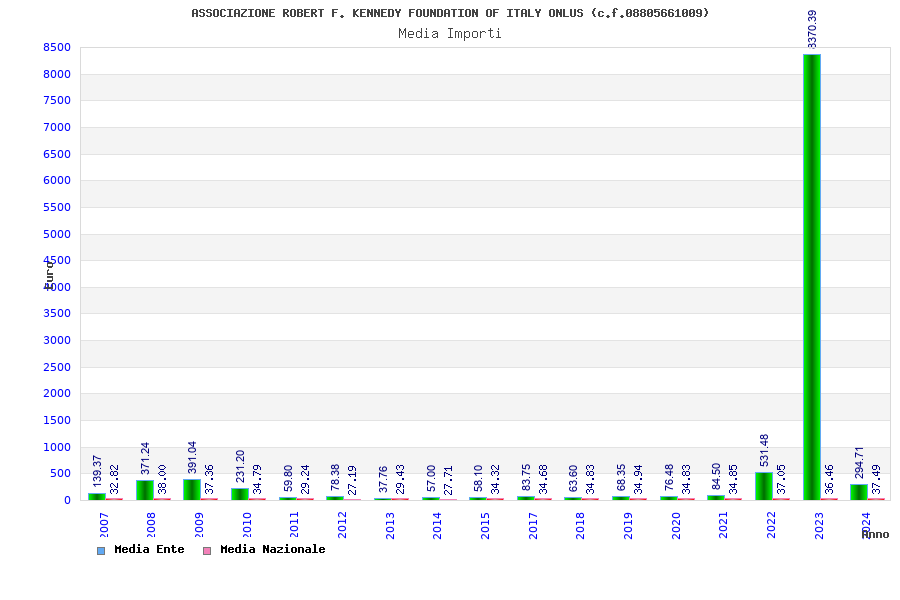Image resolution: width=900 pixels, height=600 pixels.
Task: Click the 2018 year axis label
Action: pyautogui.click(x=580, y=525)
